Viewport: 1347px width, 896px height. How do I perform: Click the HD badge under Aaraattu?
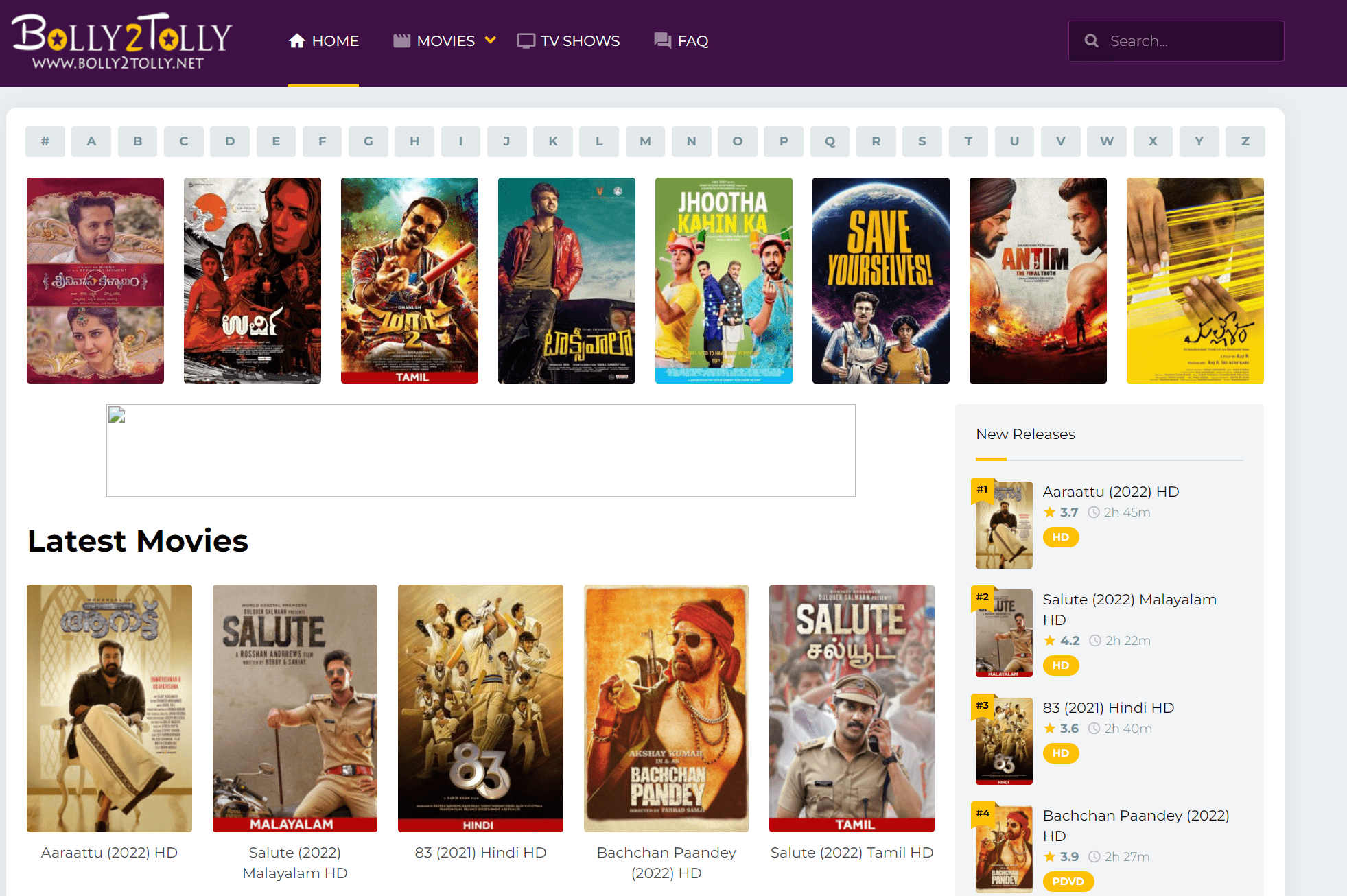click(x=1061, y=537)
